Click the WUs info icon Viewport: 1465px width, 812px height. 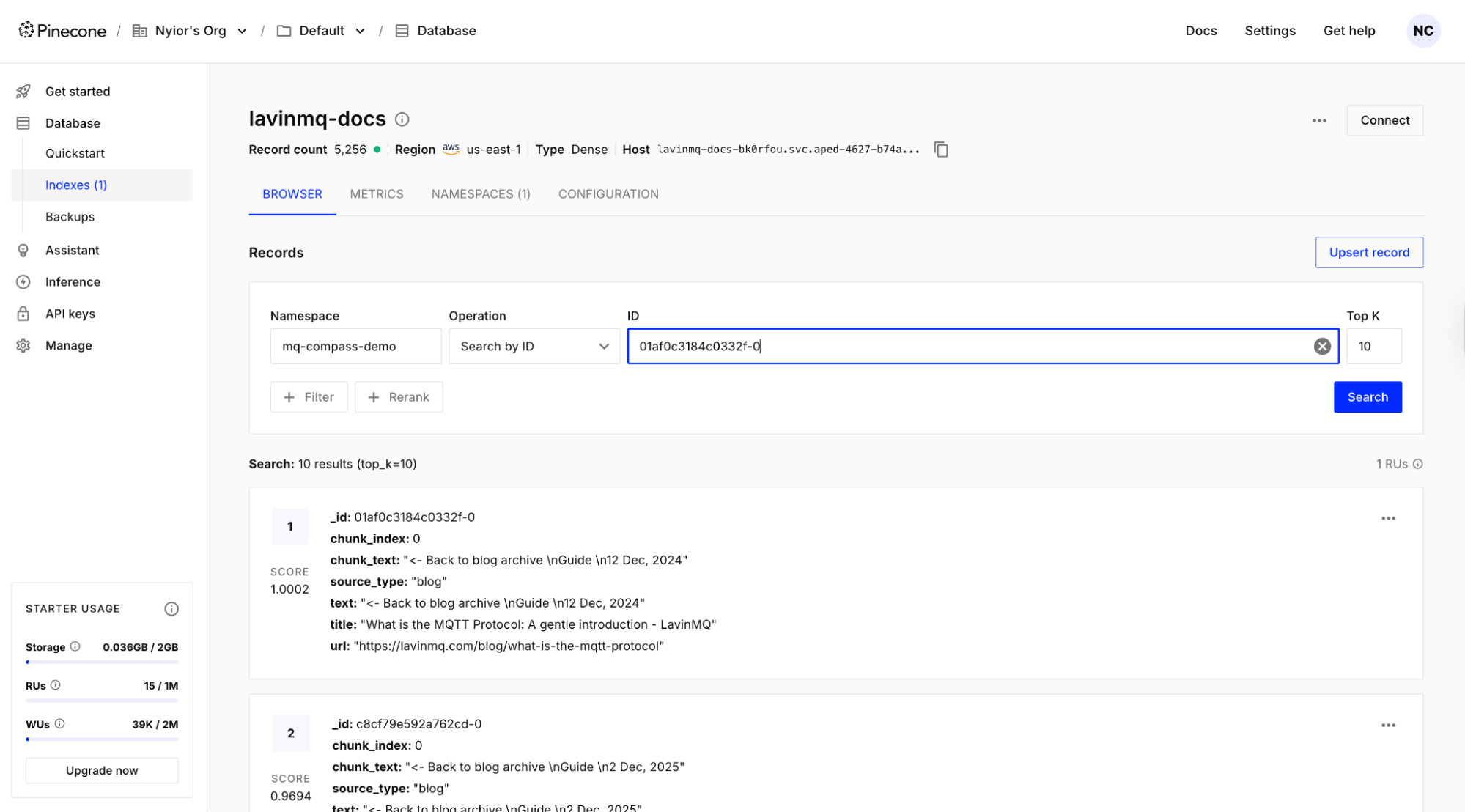(x=59, y=724)
